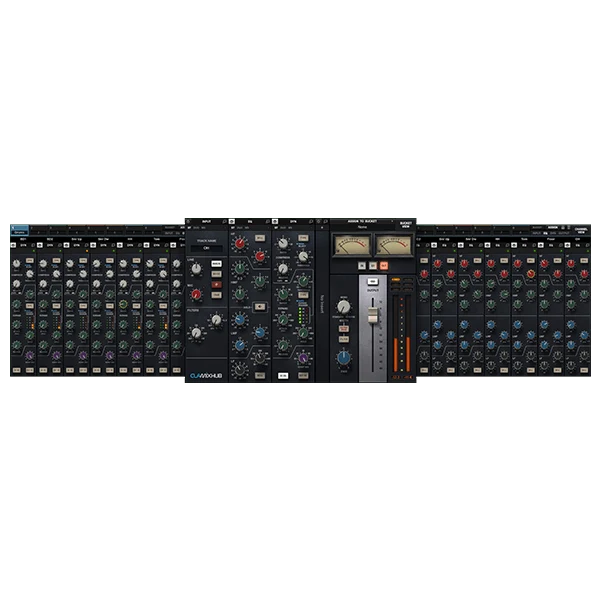600x600 pixels.
Task: Toggle the HF bell button beside red knob
Action: (260, 238)
